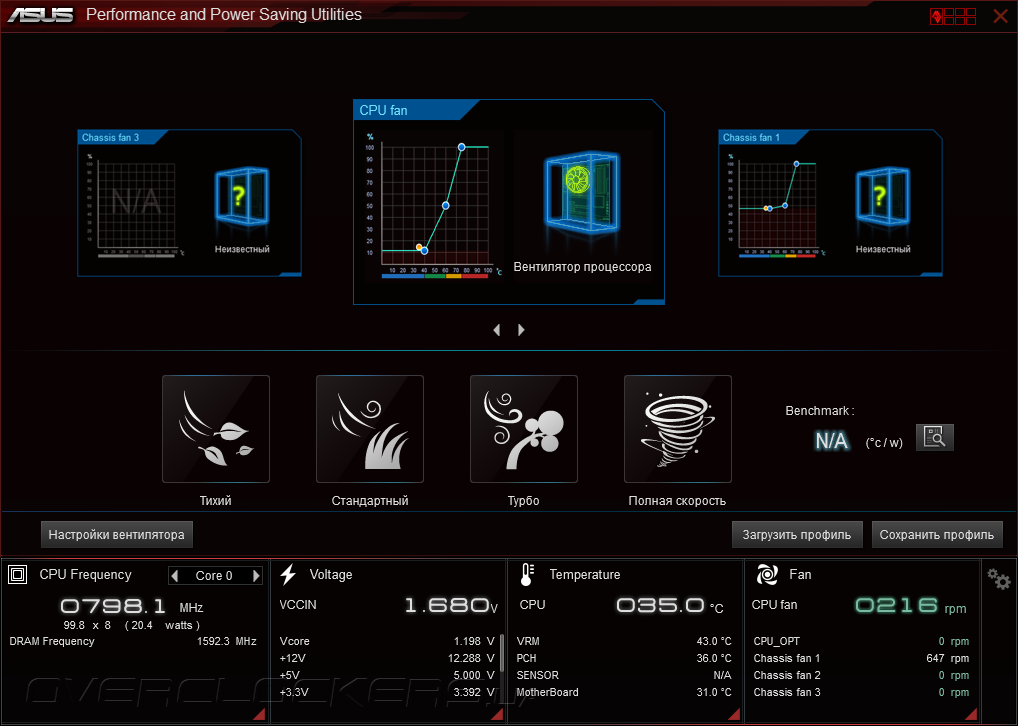Select the Турбо fan mode icon
The width and height of the screenshot is (1018, 726).
[523, 429]
